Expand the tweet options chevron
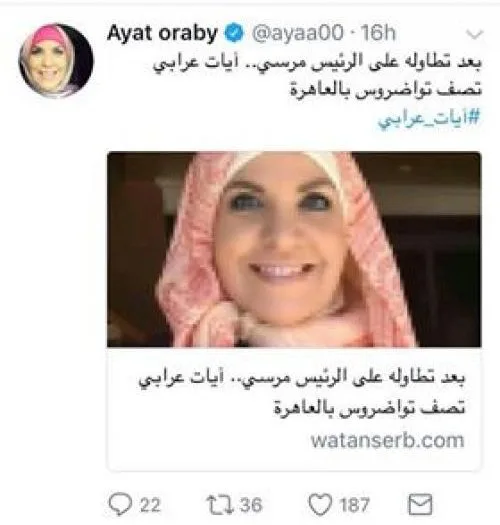This screenshot has height=525, width=500. pos(475,34)
